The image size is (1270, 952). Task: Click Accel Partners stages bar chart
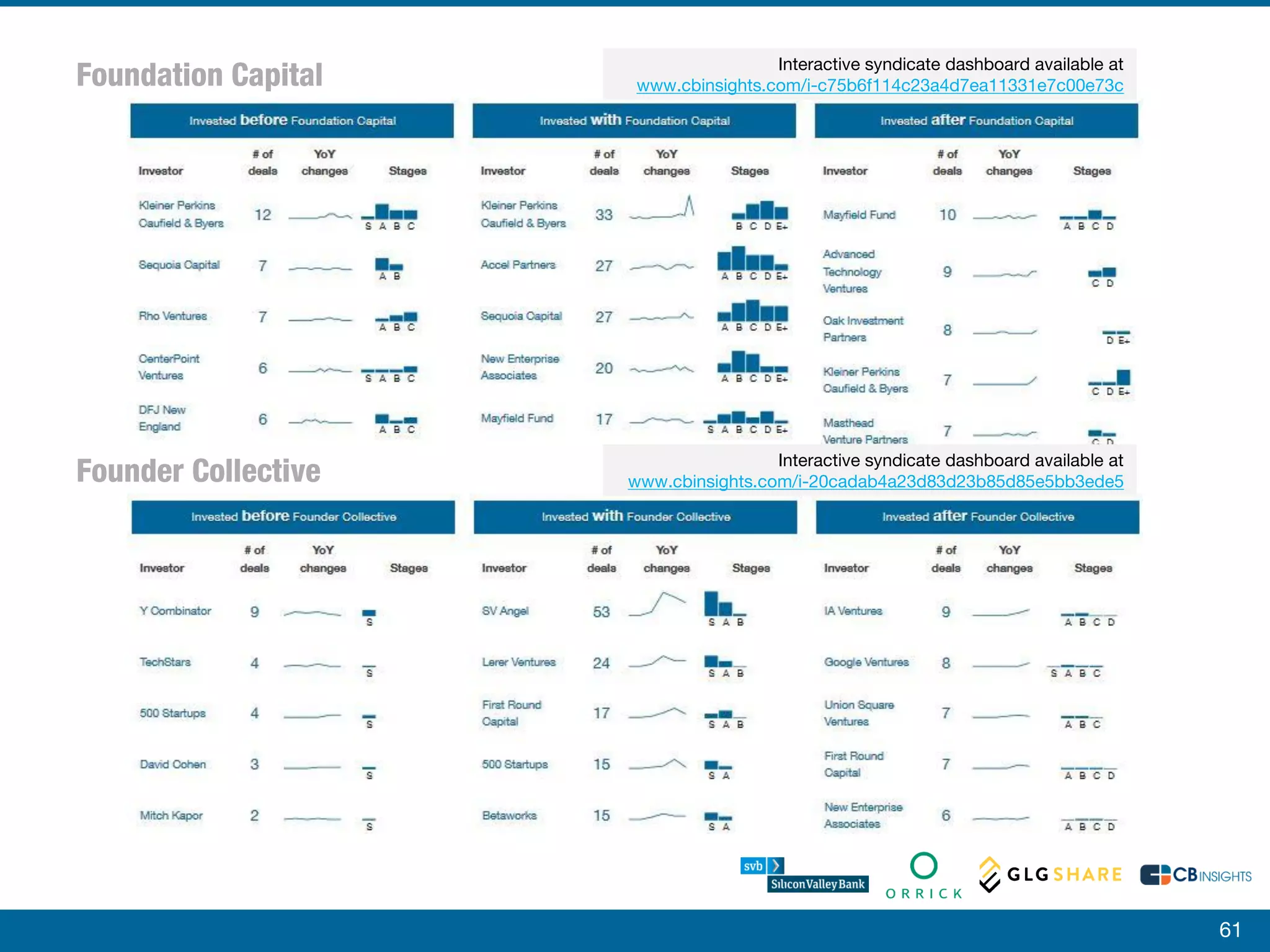pyautogui.click(x=753, y=263)
